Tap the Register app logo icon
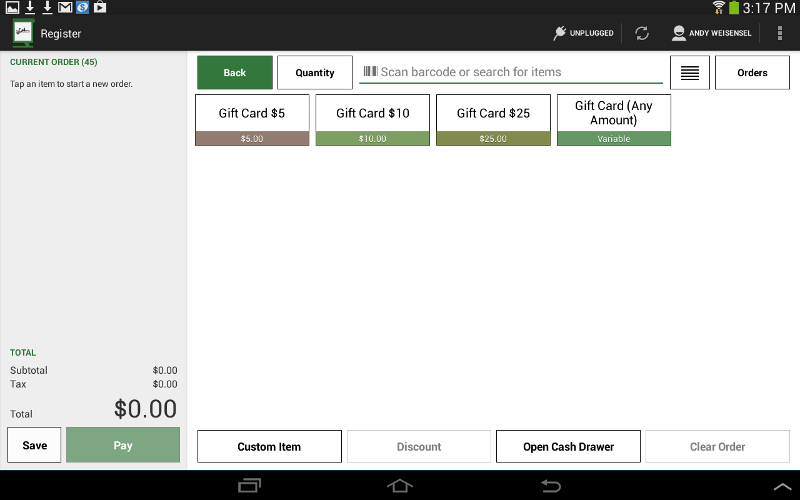The width and height of the screenshot is (800, 500). pyautogui.click(x=22, y=33)
